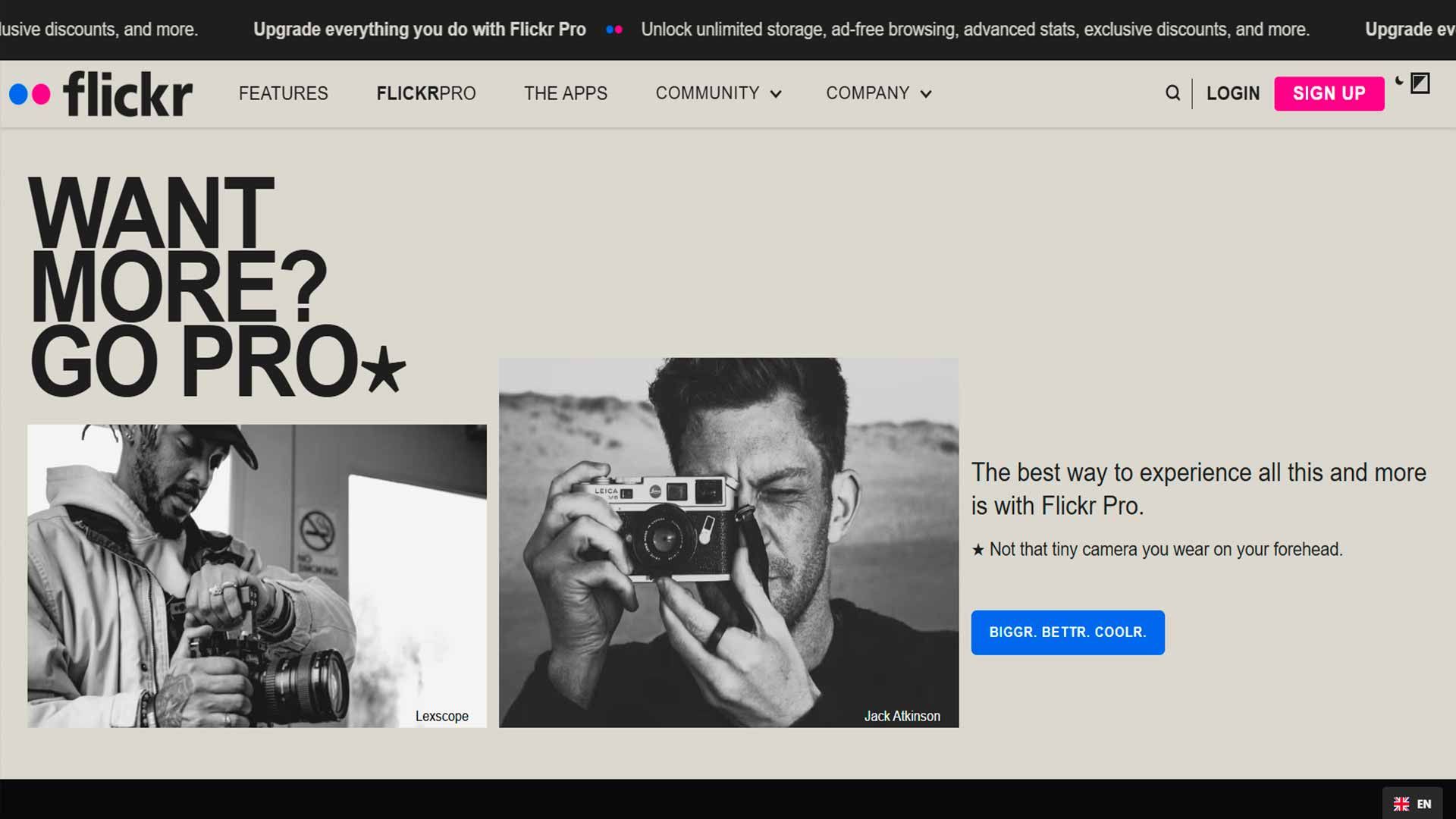Switch to the FLICKRPRO tab

pos(425,93)
